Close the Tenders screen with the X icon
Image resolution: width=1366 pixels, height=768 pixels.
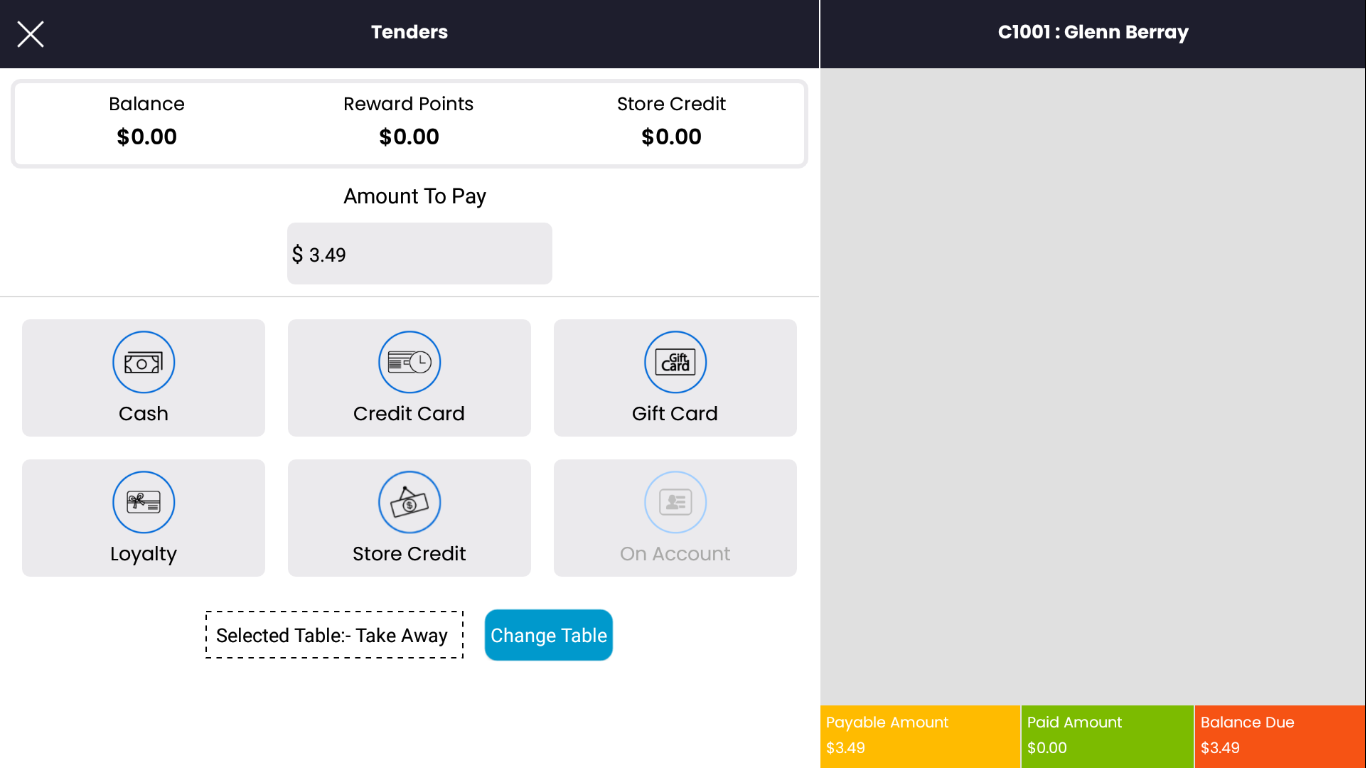tap(30, 34)
